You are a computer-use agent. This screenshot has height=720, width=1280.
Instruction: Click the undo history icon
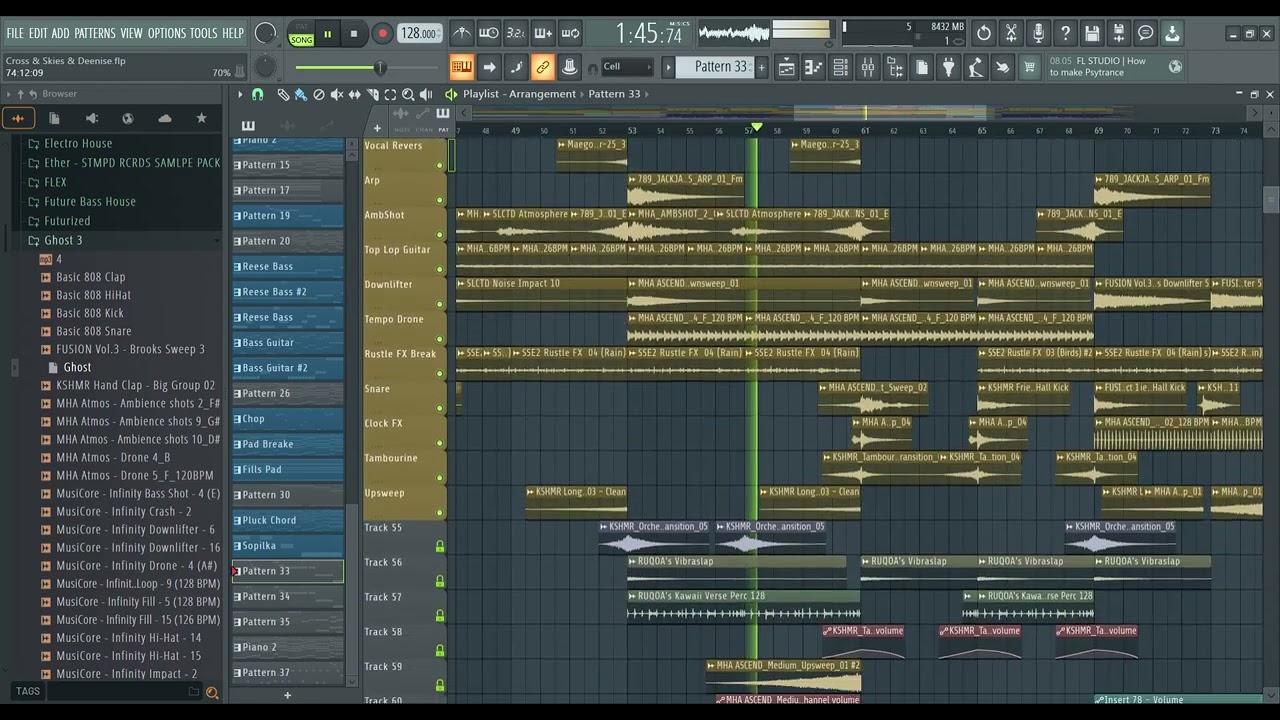point(984,33)
